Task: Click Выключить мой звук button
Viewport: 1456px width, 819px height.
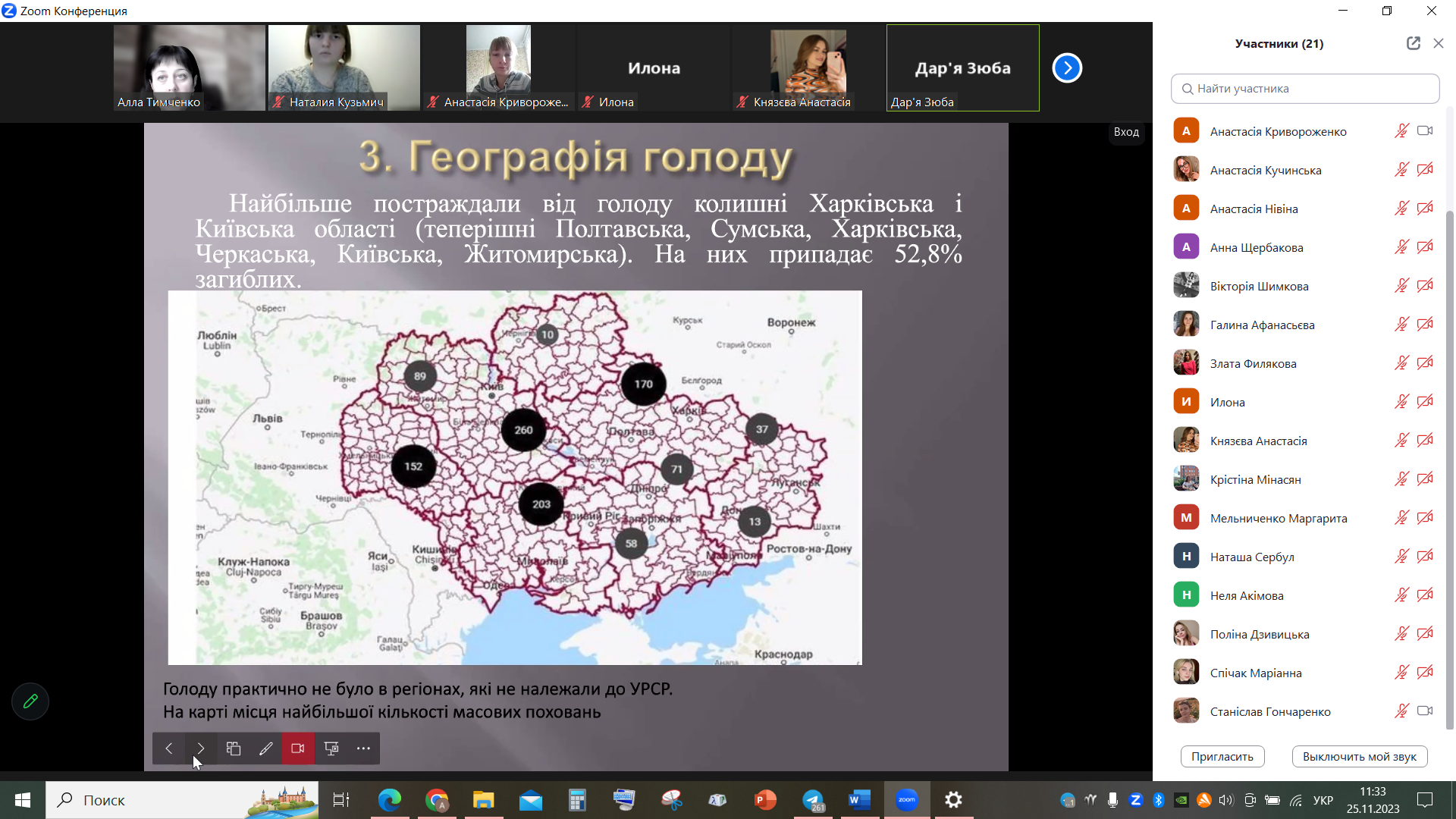Action: pyautogui.click(x=1359, y=756)
